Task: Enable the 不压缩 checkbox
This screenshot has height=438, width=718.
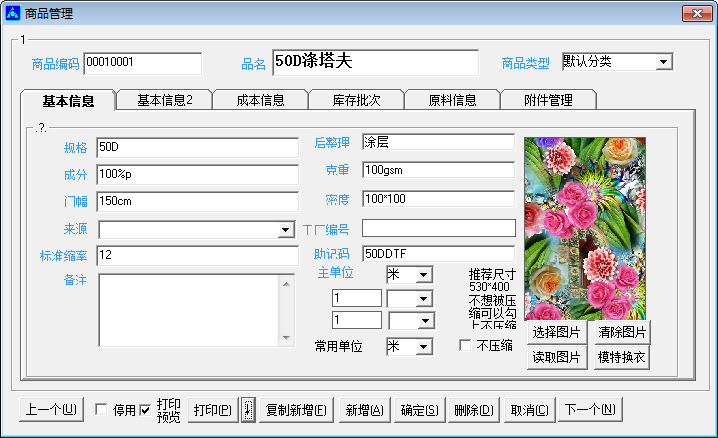Action: tap(465, 346)
